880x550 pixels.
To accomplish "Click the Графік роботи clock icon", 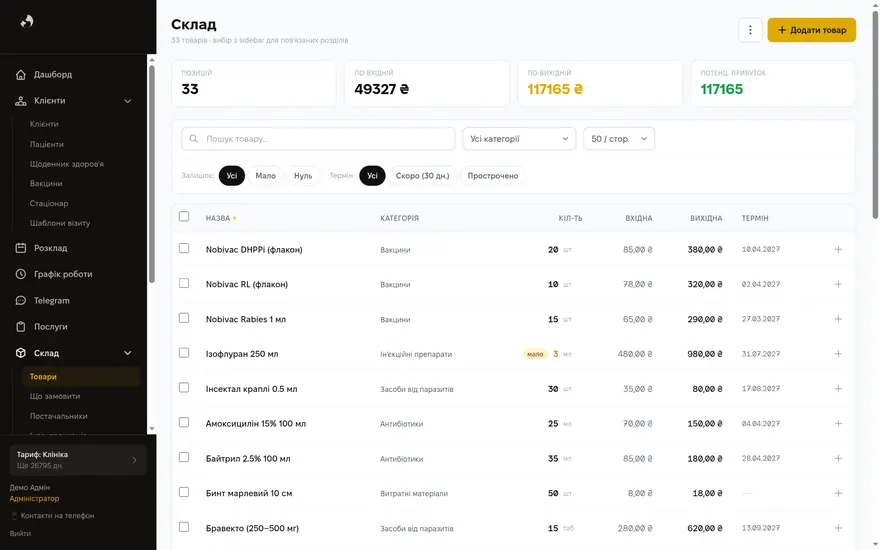I will (21, 274).
